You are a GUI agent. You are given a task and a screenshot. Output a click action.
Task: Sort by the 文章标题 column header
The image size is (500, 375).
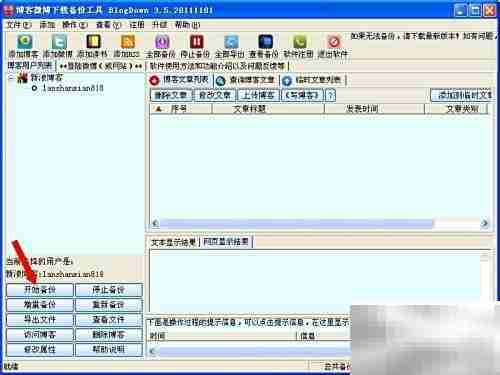[x=268, y=109]
